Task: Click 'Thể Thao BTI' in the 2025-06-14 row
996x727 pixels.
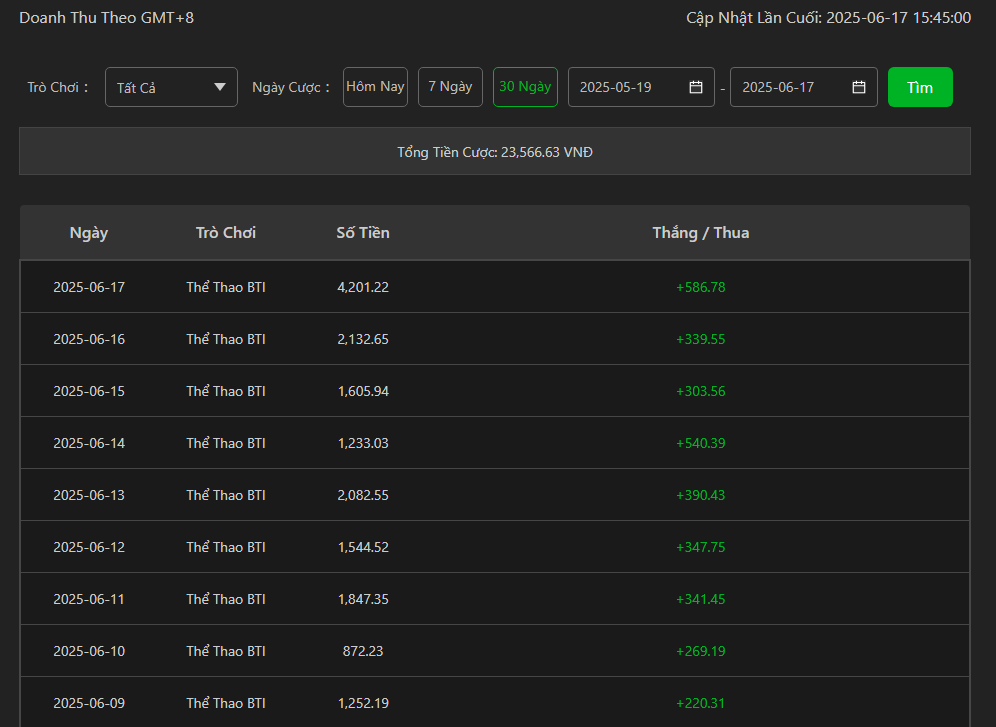Action: click(x=225, y=443)
